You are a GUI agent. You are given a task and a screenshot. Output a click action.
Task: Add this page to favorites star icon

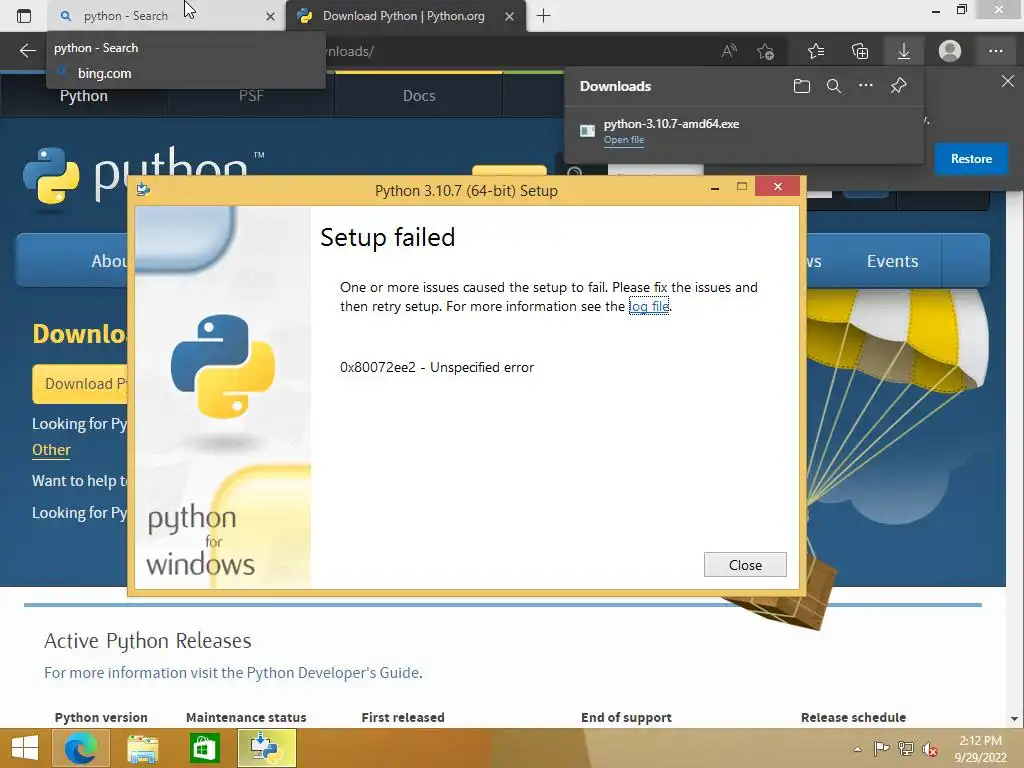pyautogui.click(x=765, y=51)
